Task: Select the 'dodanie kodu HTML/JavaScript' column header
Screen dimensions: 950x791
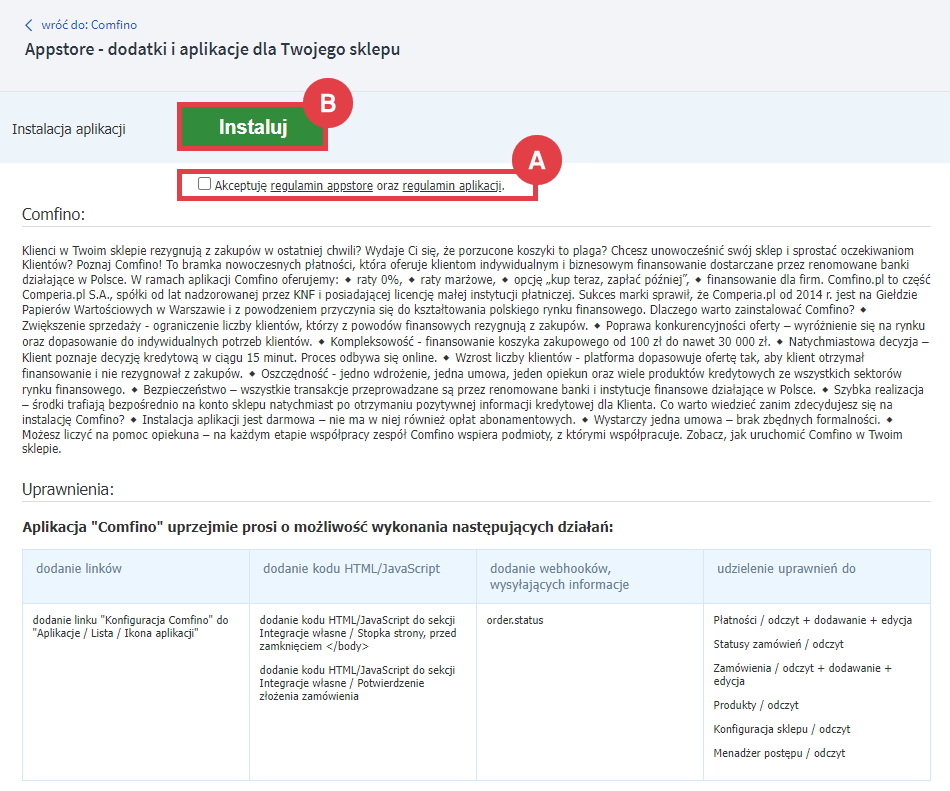Action: 351,568
